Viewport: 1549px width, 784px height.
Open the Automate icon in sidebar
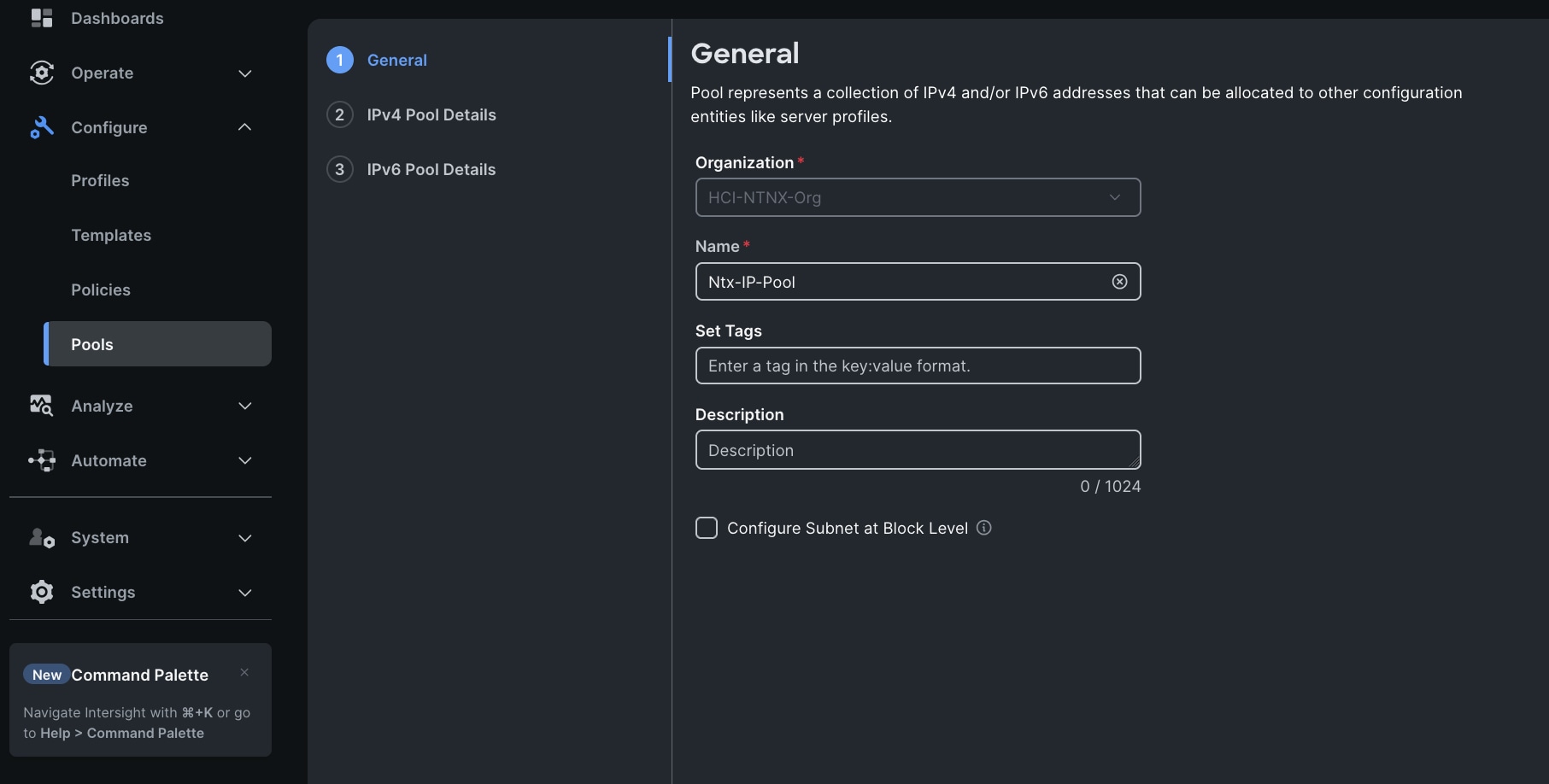pyautogui.click(x=41, y=460)
